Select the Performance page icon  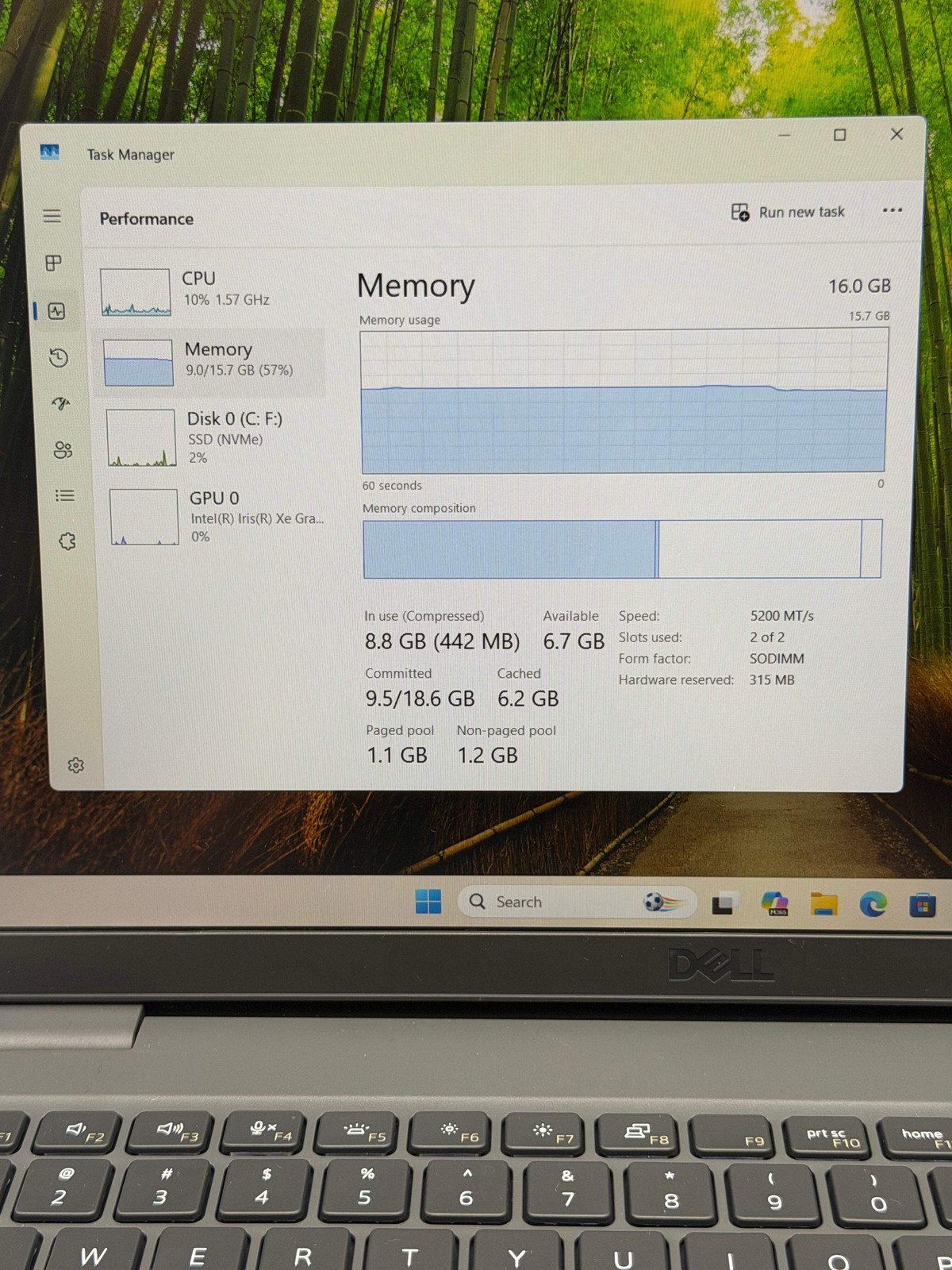point(56,311)
